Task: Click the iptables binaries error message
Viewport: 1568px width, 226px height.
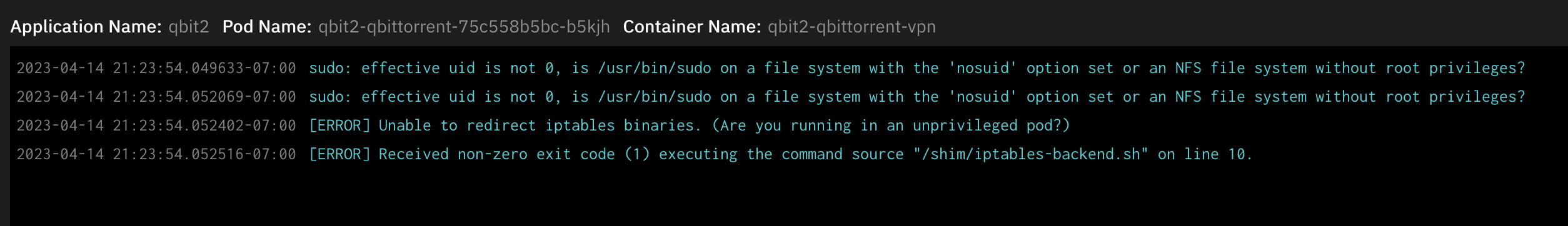Action: coord(690,125)
